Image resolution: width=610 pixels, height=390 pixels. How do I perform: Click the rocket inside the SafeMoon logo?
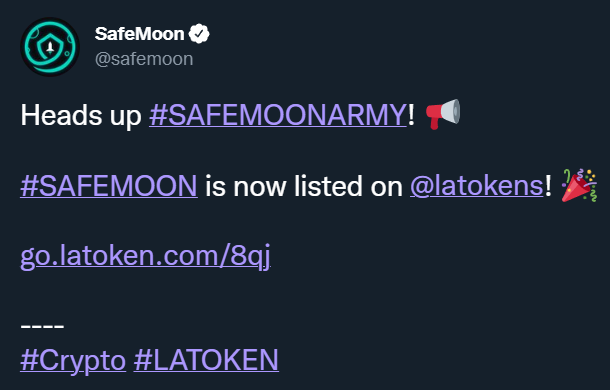click(50, 47)
